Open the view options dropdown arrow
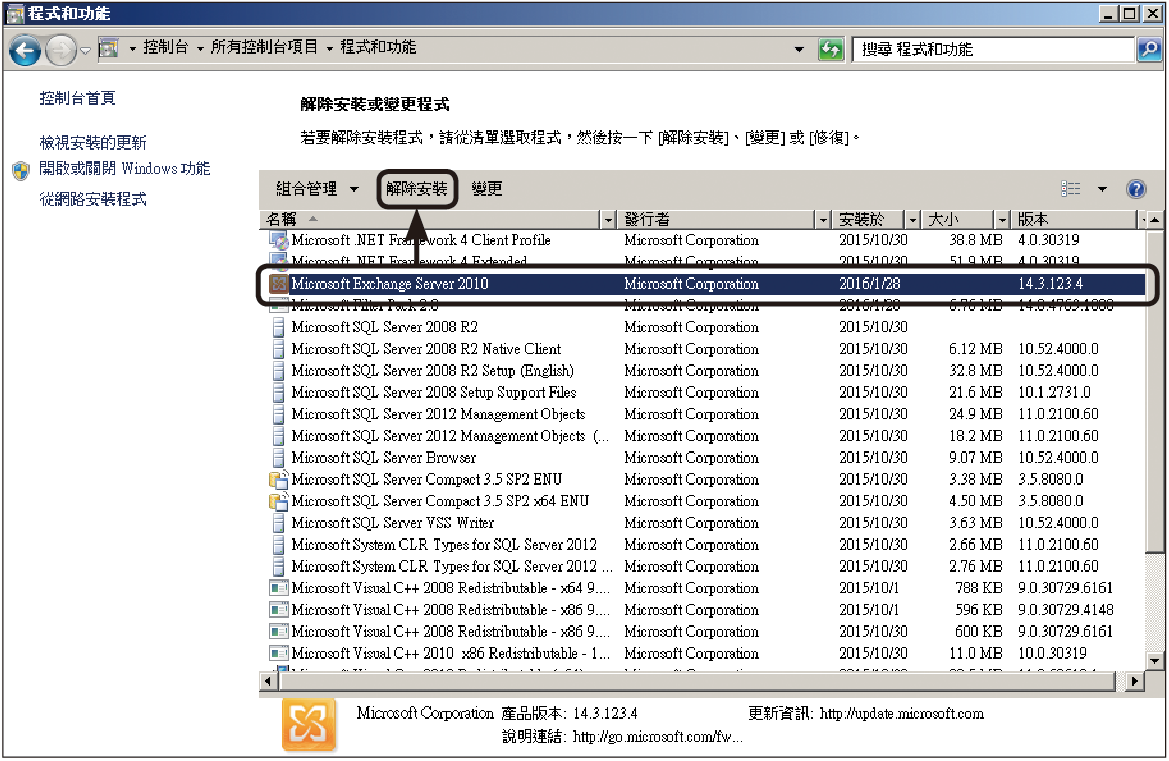The width and height of the screenshot is (1169, 761). (x=1102, y=189)
